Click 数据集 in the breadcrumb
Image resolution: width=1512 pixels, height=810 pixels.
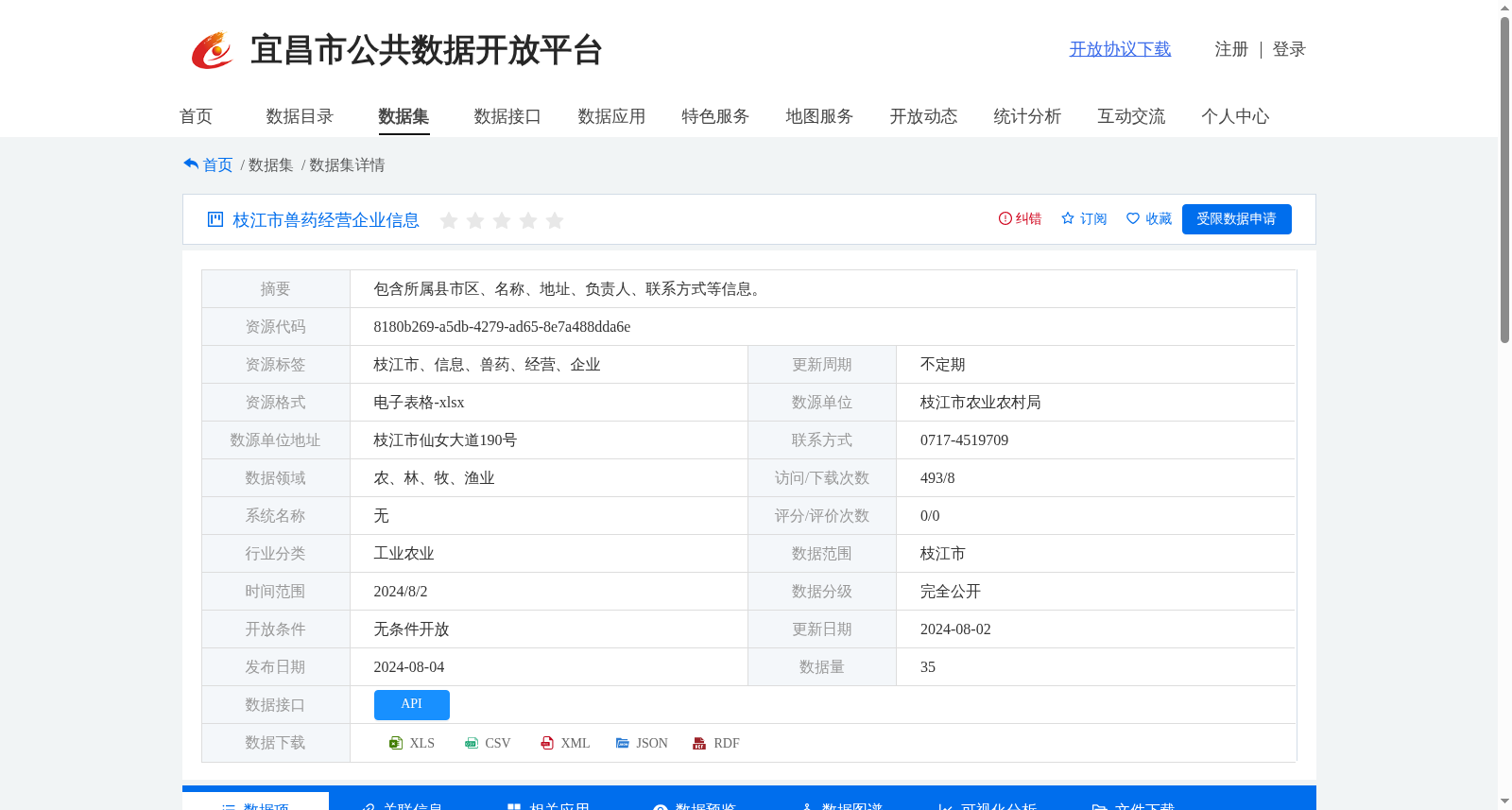coord(270,164)
